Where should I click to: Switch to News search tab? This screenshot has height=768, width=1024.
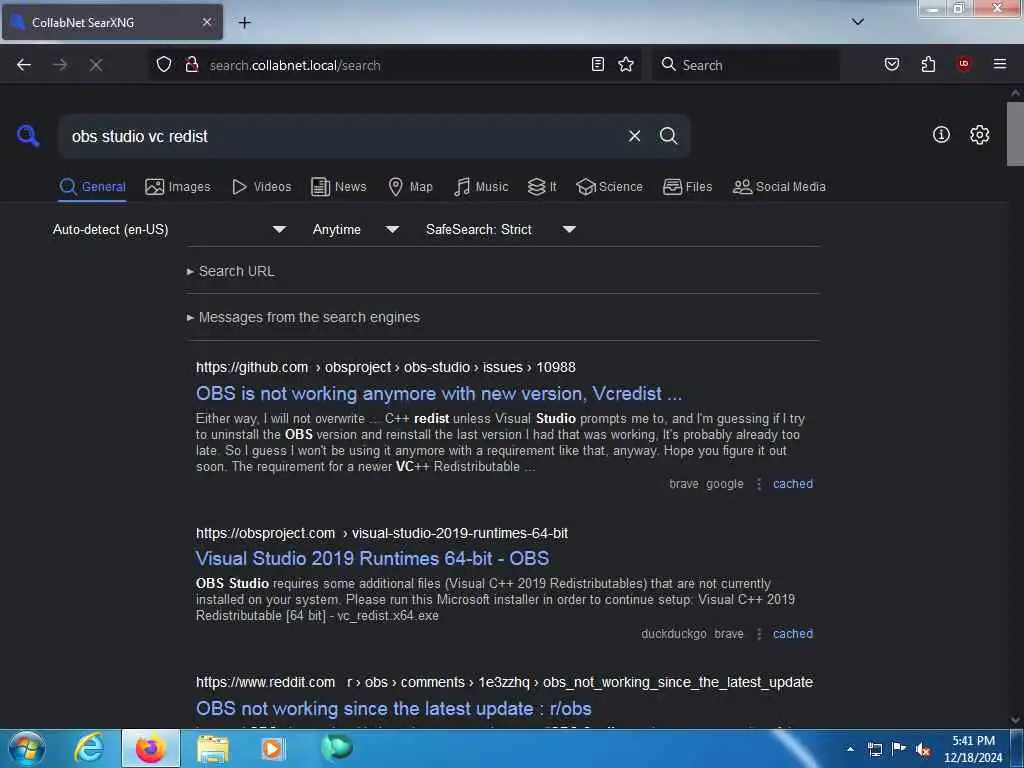tap(339, 187)
